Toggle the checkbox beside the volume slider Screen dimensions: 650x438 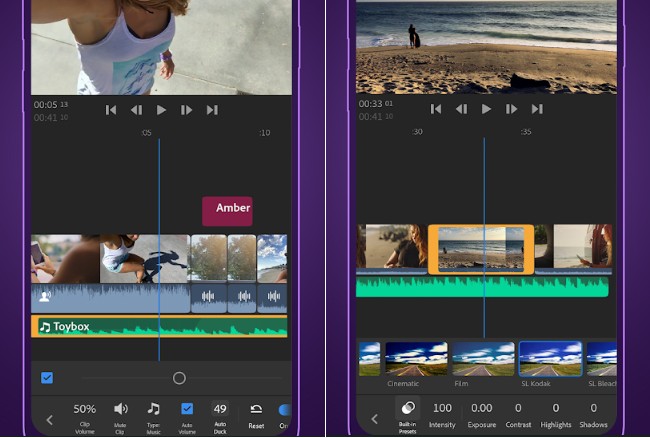(x=47, y=378)
